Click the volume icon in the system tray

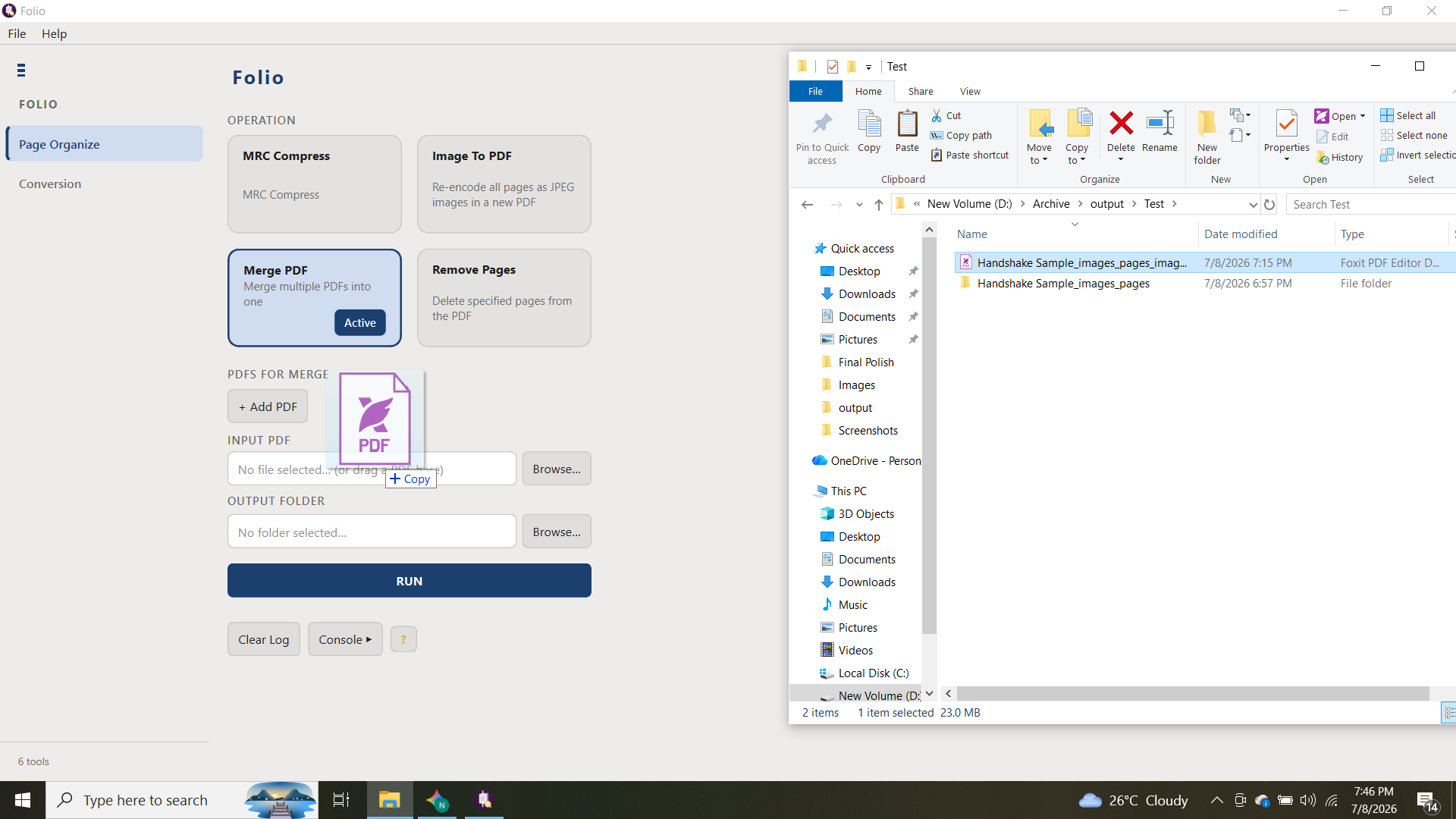(1308, 800)
